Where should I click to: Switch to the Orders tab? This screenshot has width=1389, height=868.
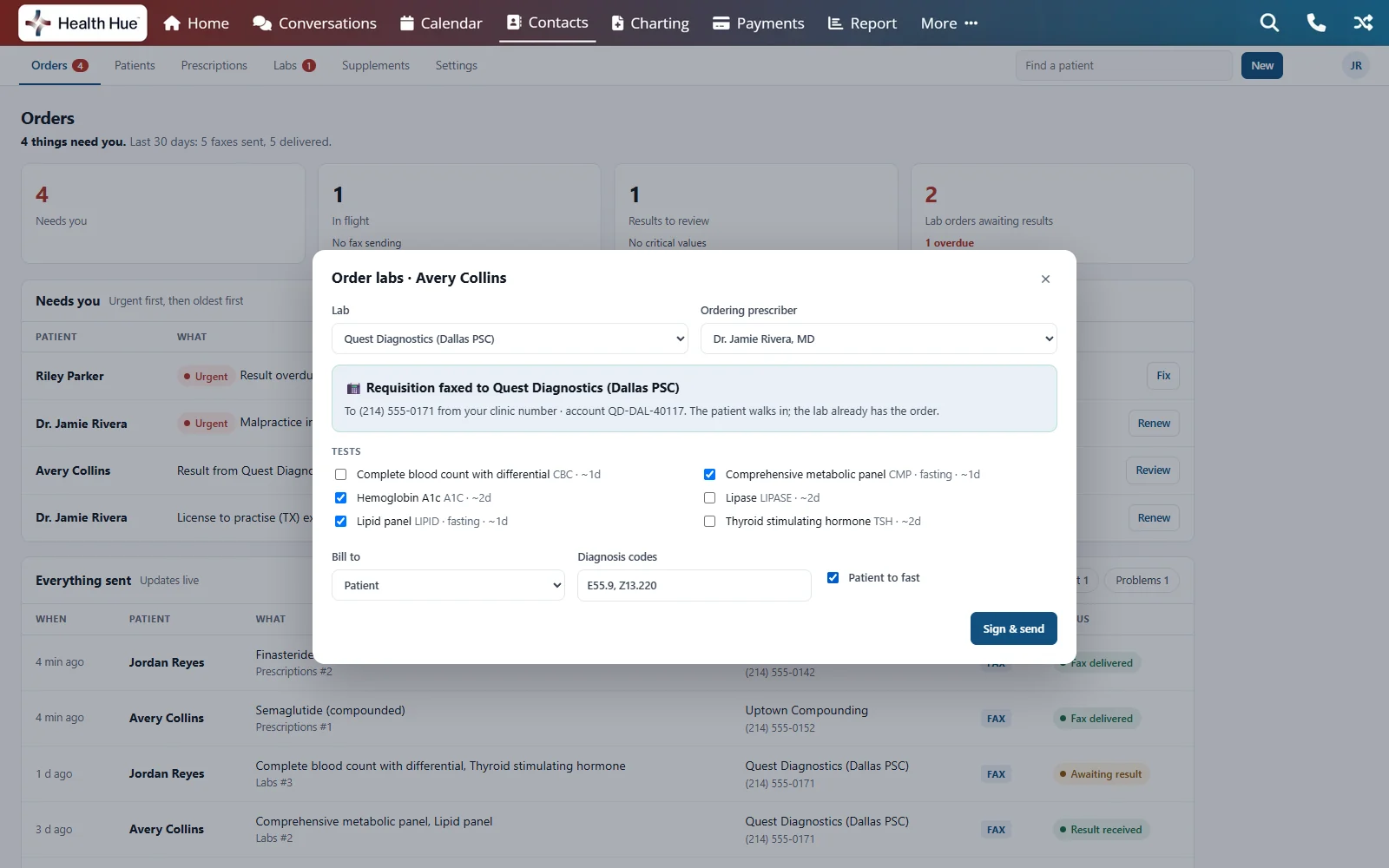pyautogui.click(x=59, y=66)
